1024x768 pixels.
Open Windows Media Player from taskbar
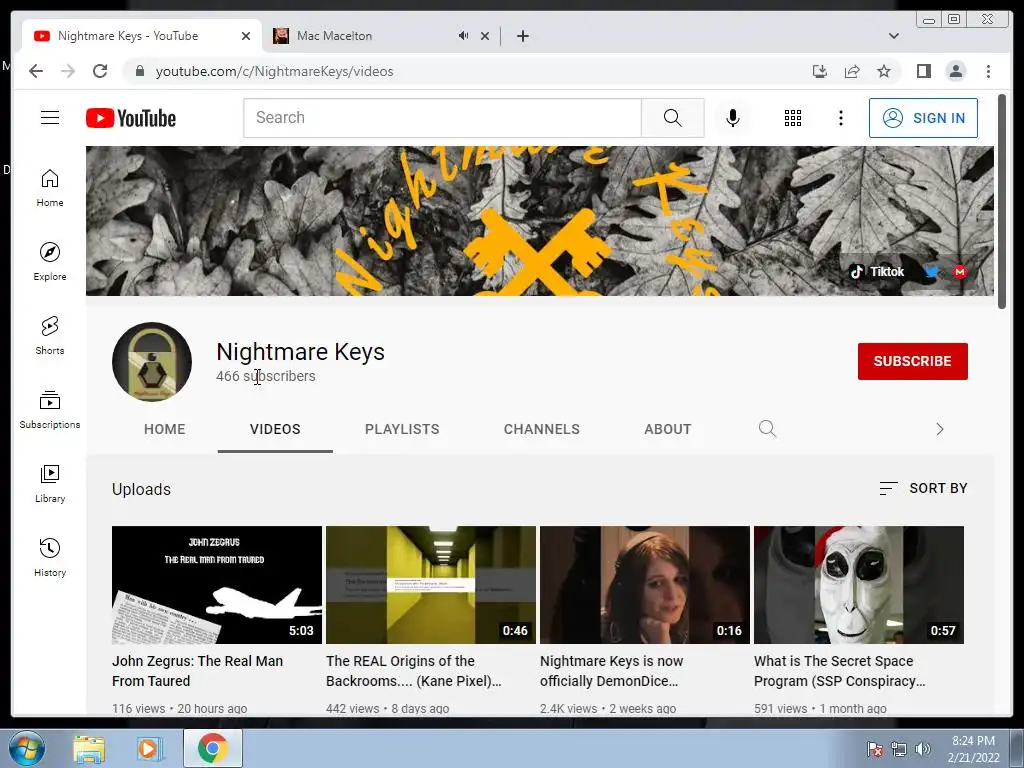point(150,748)
